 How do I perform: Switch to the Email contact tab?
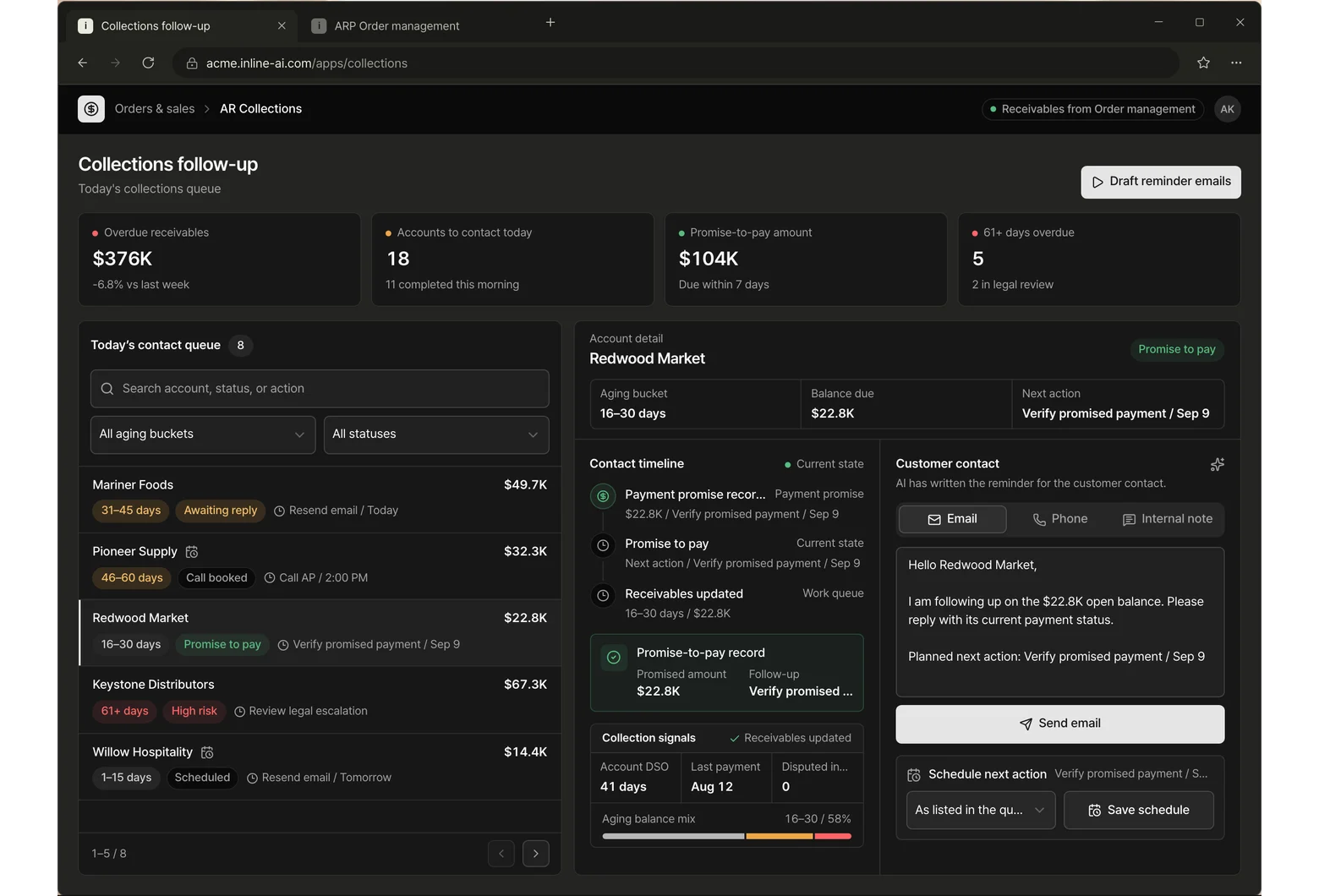[952, 519]
